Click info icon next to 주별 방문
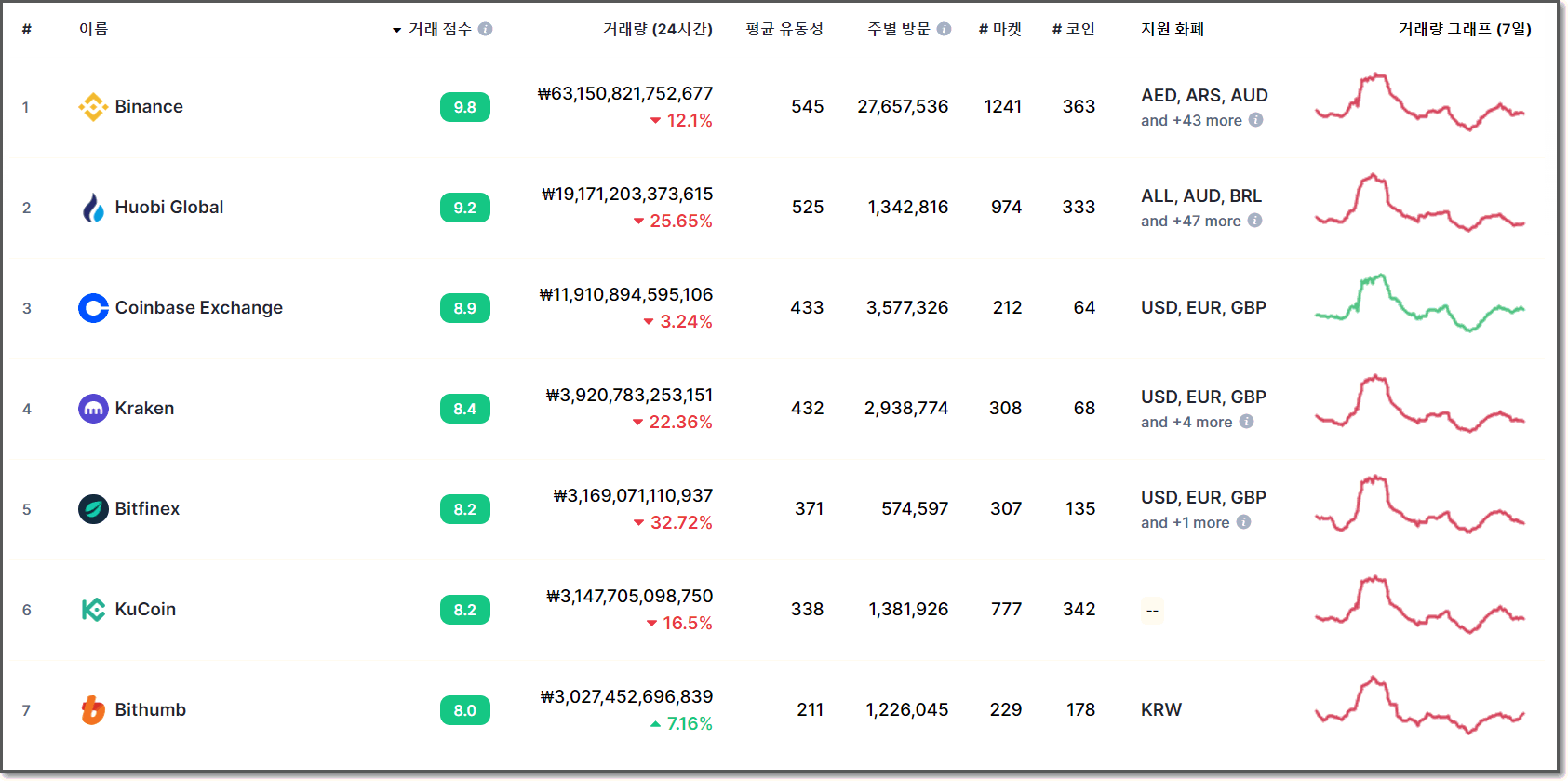 coord(945,29)
